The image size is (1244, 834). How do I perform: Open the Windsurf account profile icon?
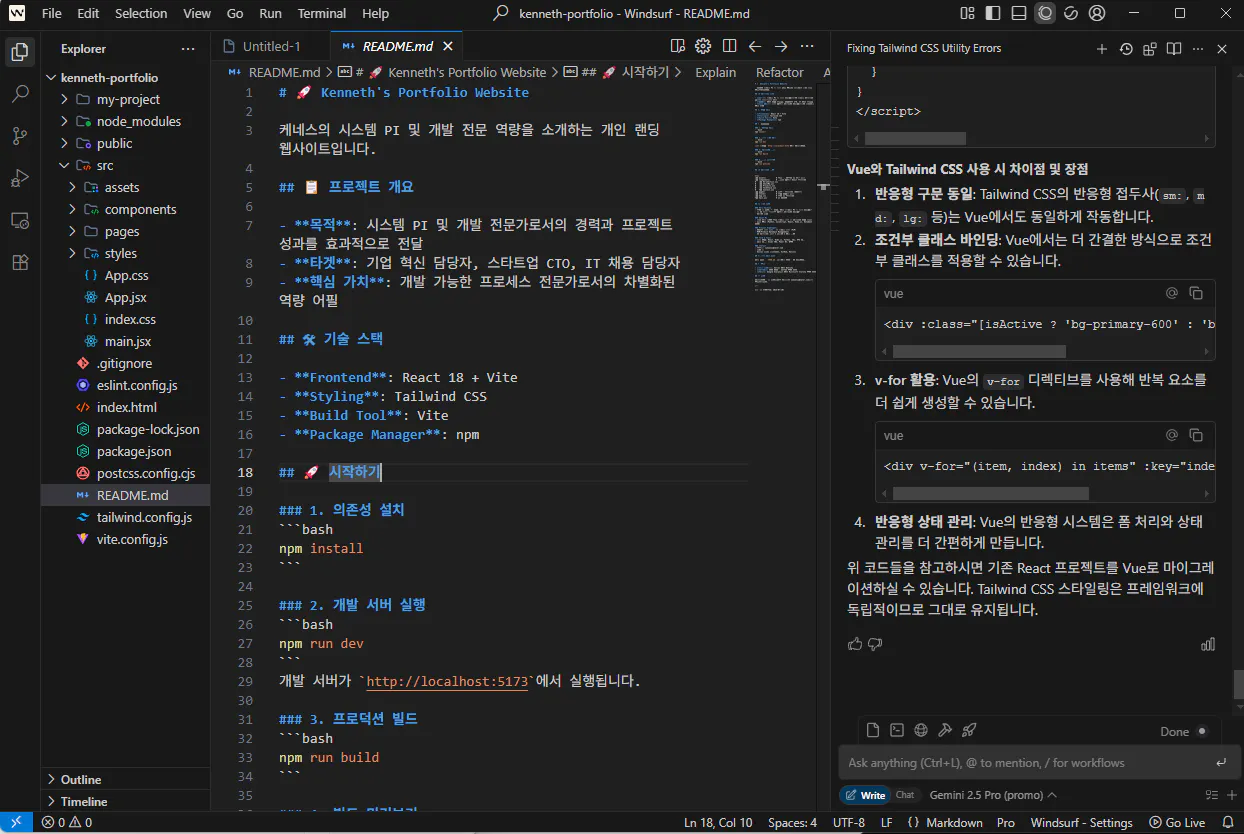1097,13
